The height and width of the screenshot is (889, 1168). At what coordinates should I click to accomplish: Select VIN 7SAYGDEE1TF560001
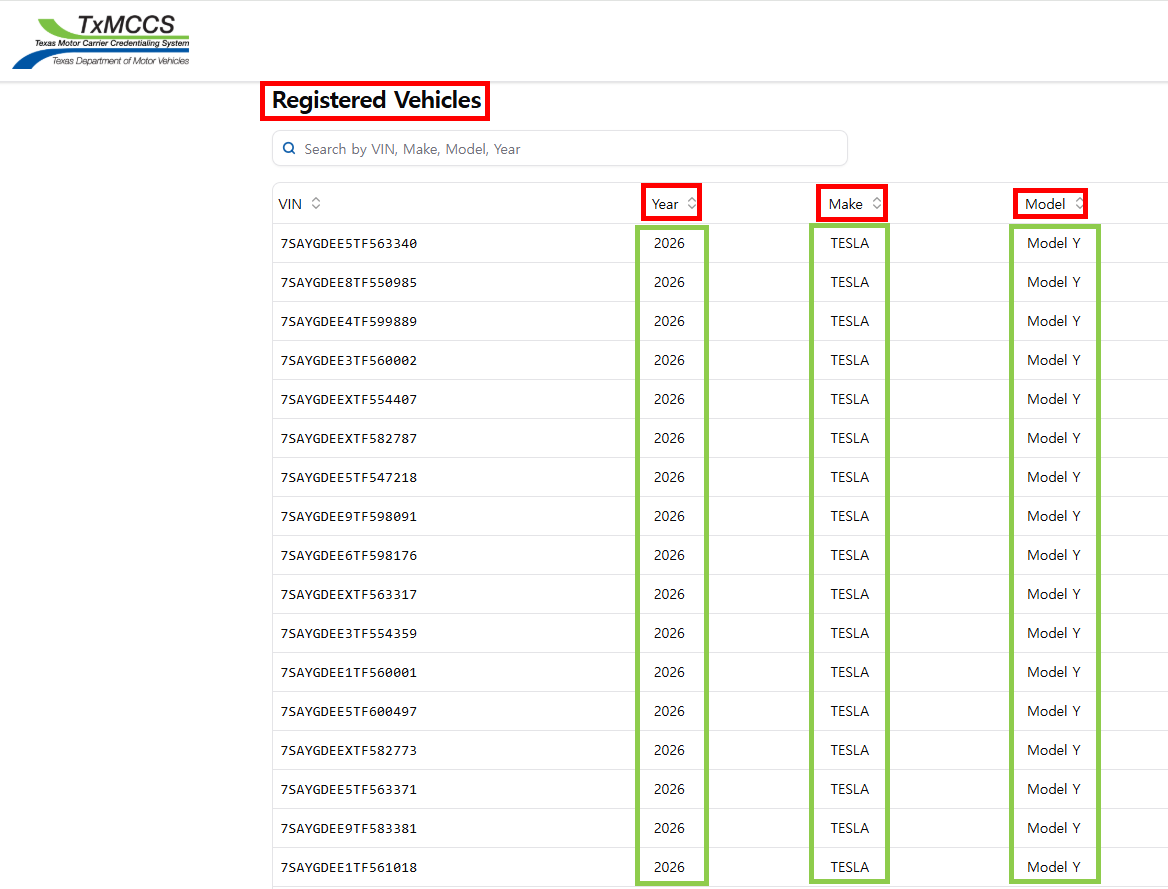[349, 673]
